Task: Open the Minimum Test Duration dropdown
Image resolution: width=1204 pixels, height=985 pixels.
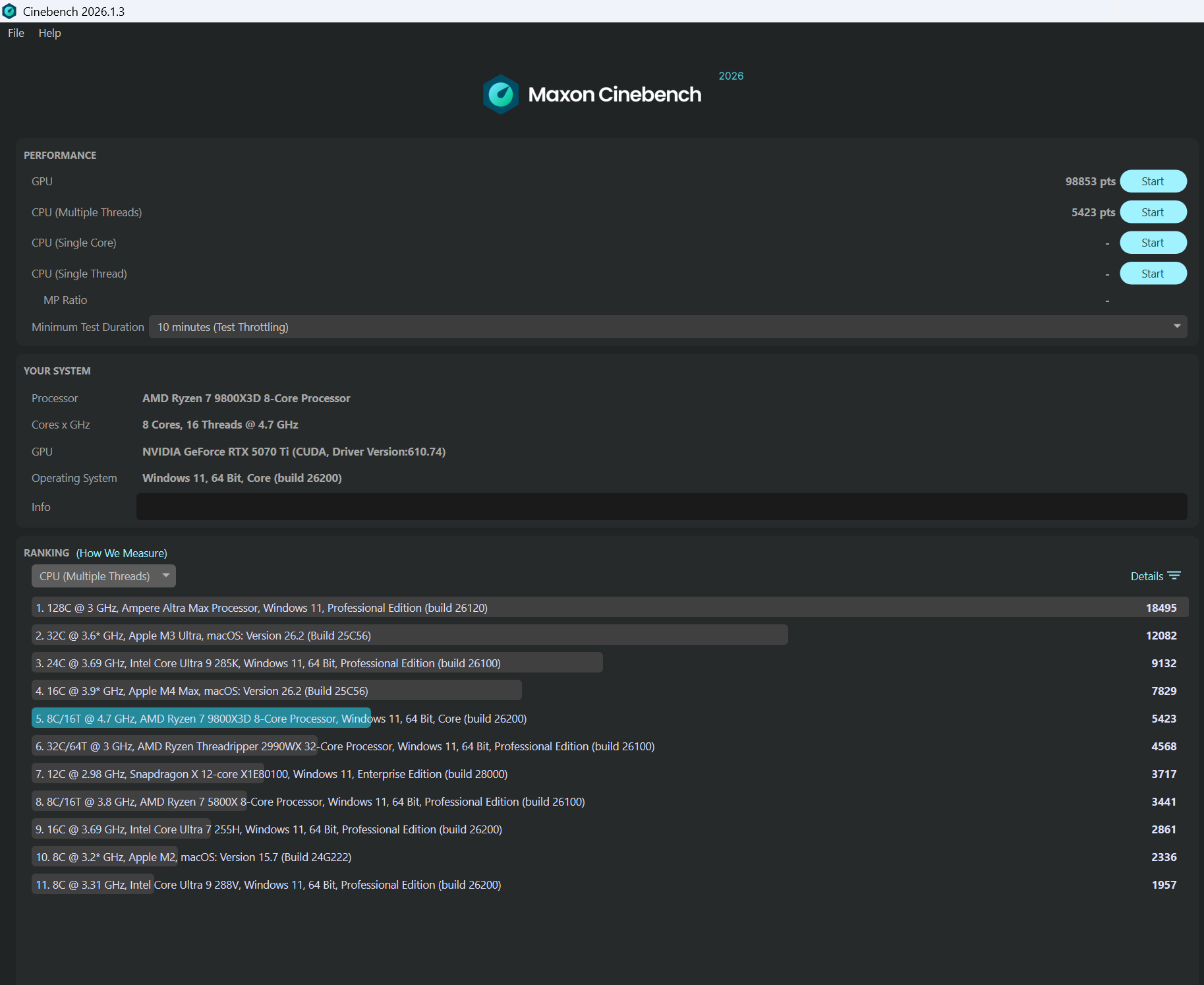Action: pyautogui.click(x=668, y=327)
